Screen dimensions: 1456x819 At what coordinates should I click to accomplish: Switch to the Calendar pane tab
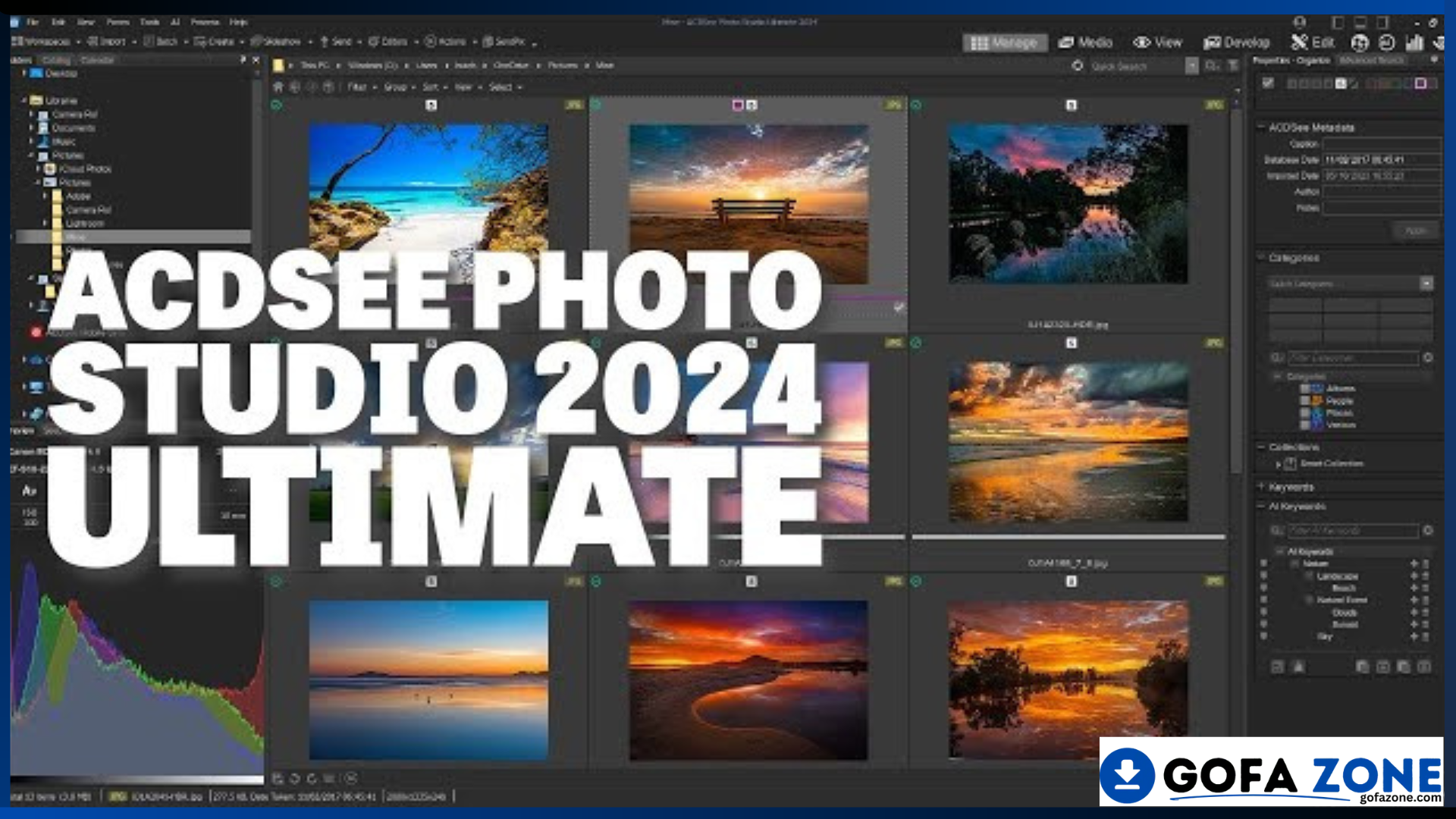pyautogui.click(x=96, y=60)
